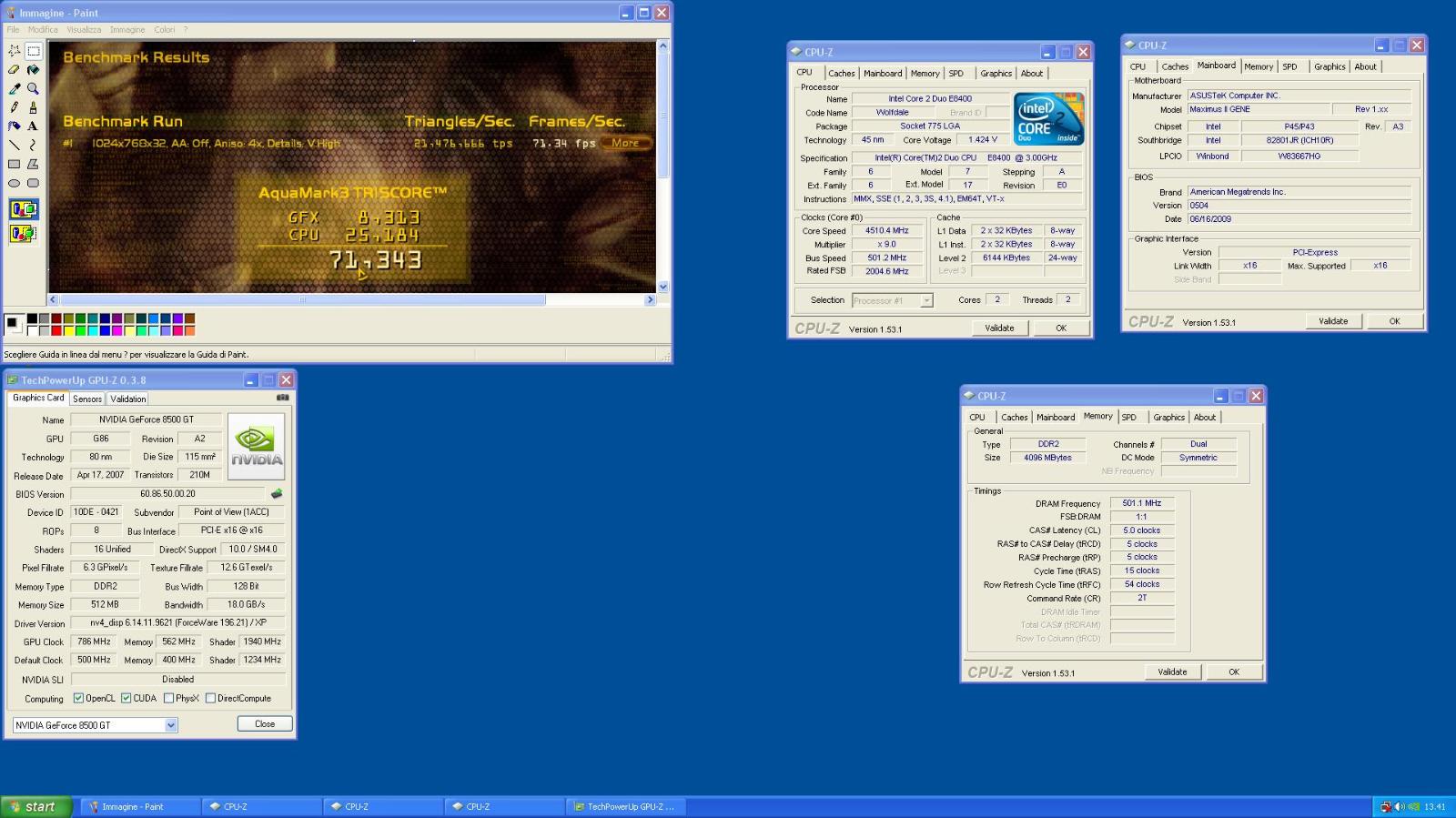Select the Polygon shape tool

[33, 164]
